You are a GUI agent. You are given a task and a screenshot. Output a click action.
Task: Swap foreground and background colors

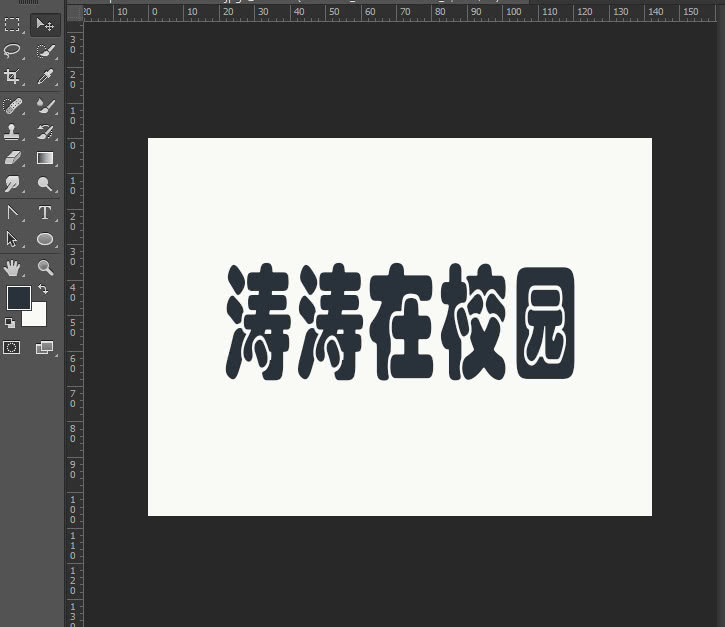point(43,289)
